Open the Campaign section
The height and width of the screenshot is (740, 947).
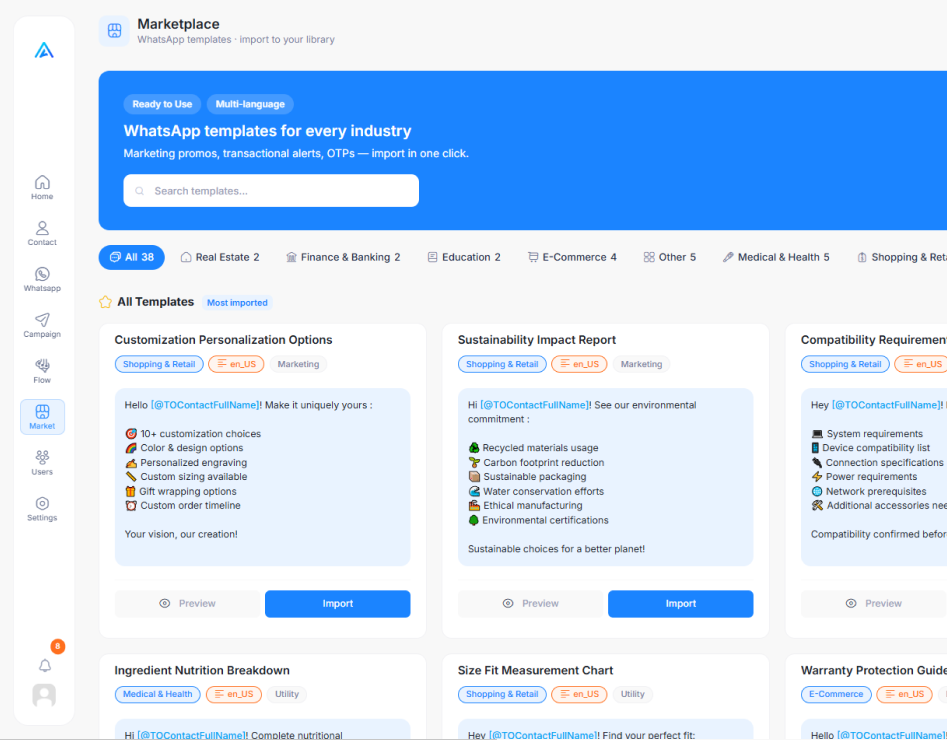pos(42,325)
